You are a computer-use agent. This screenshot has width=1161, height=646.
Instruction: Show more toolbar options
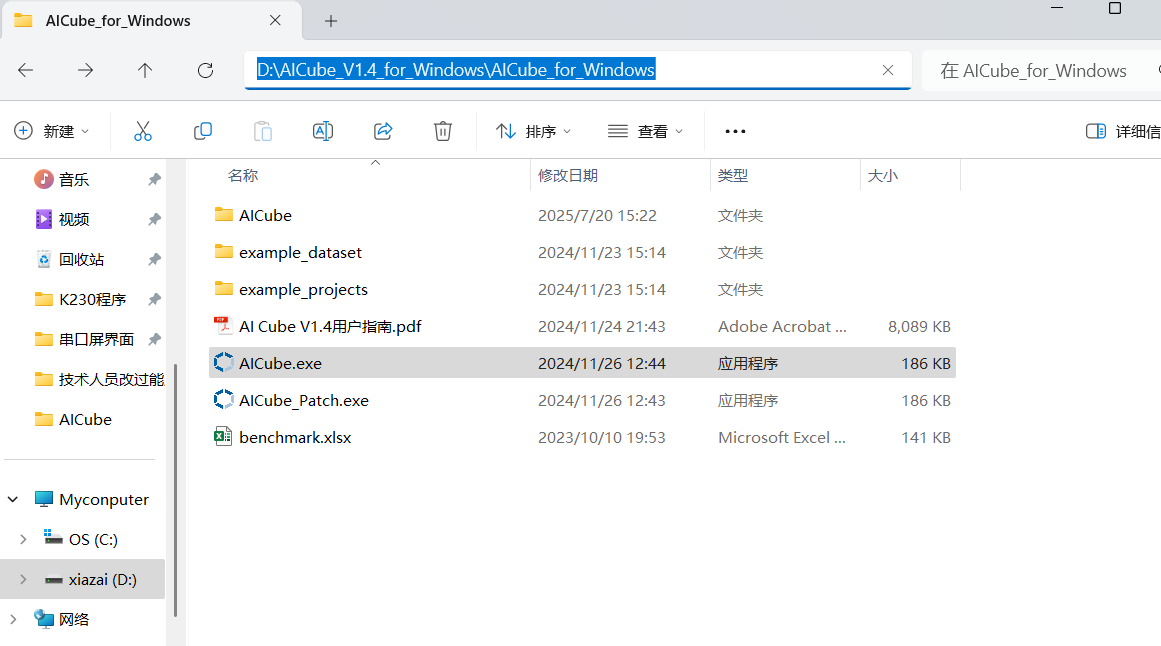tap(735, 131)
